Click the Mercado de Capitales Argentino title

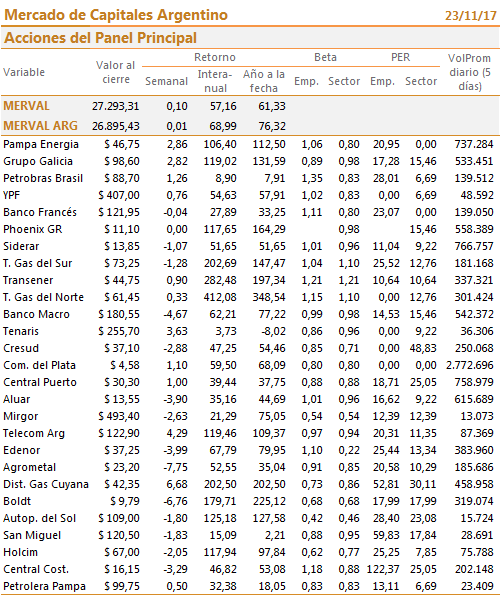(116, 15)
